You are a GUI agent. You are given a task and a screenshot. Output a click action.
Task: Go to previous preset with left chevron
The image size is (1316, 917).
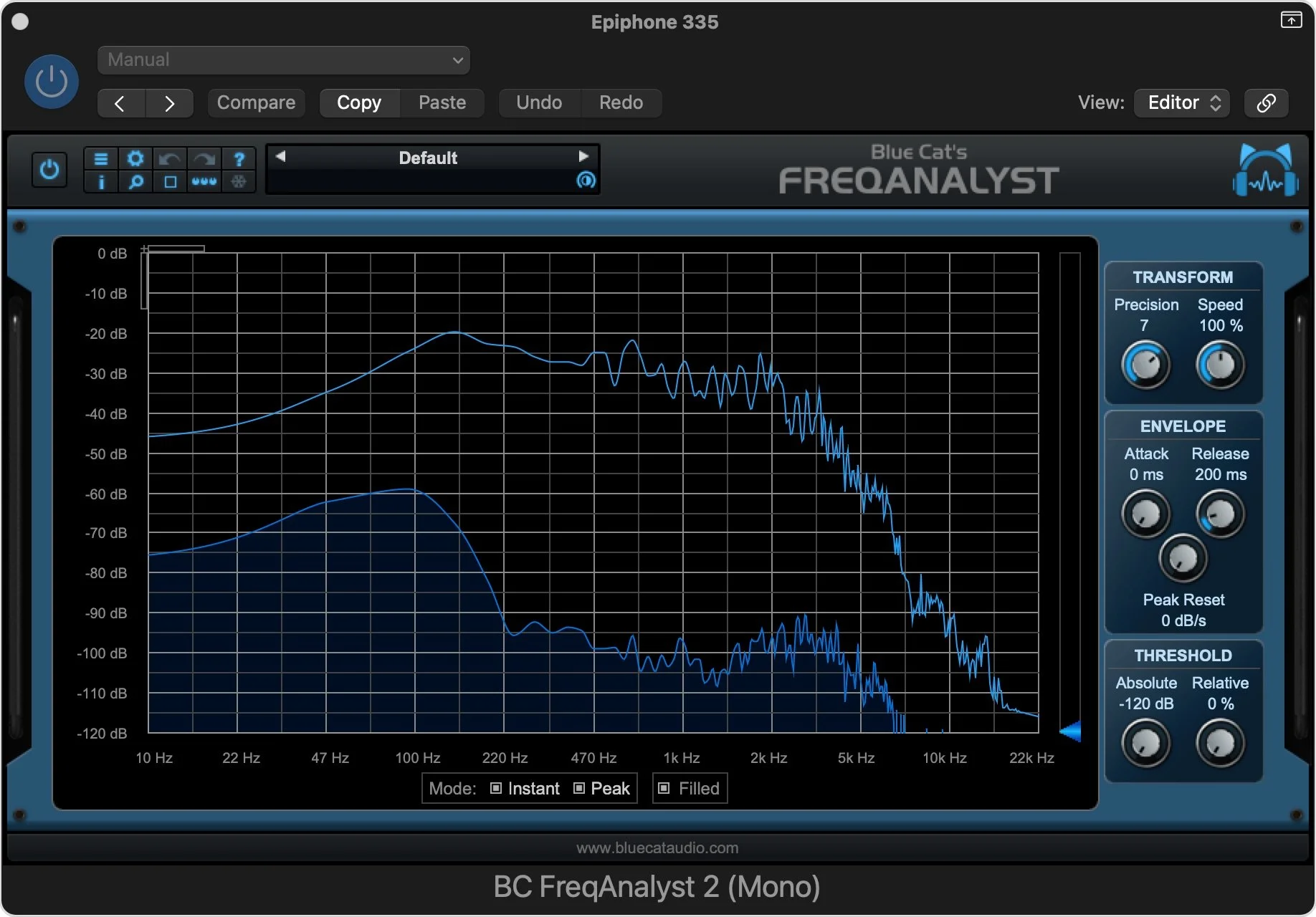[120, 103]
